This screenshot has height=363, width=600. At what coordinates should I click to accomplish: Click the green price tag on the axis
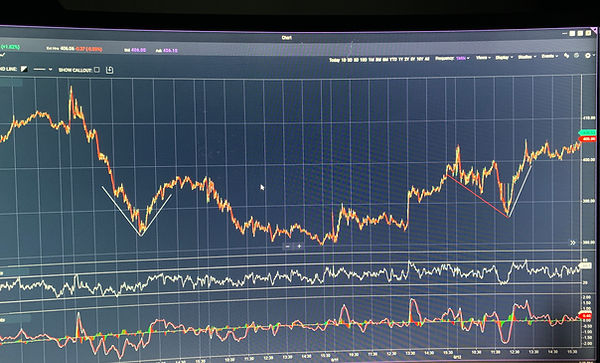click(587, 132)
